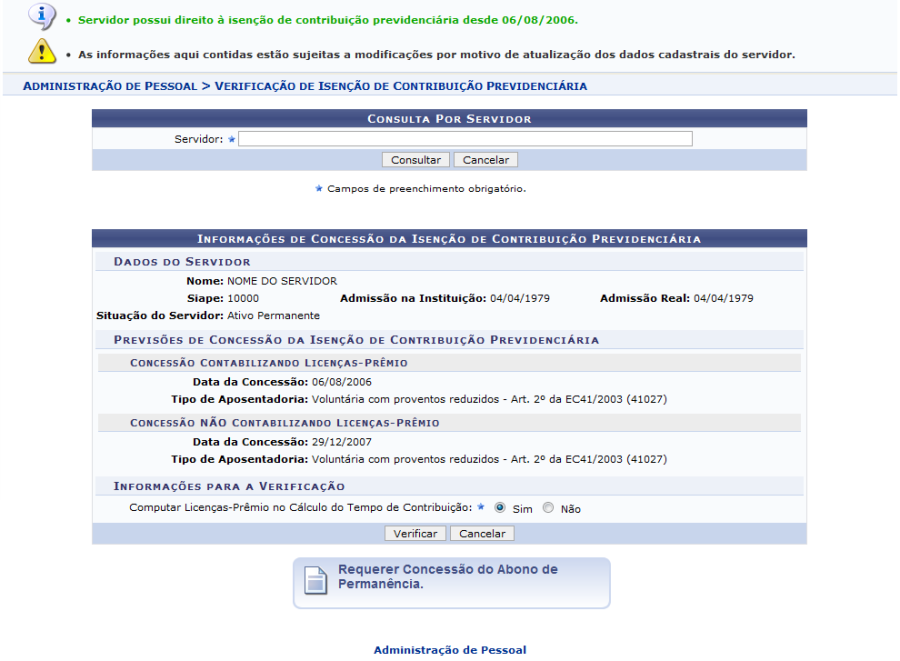Choose the Não radio option

547,508
